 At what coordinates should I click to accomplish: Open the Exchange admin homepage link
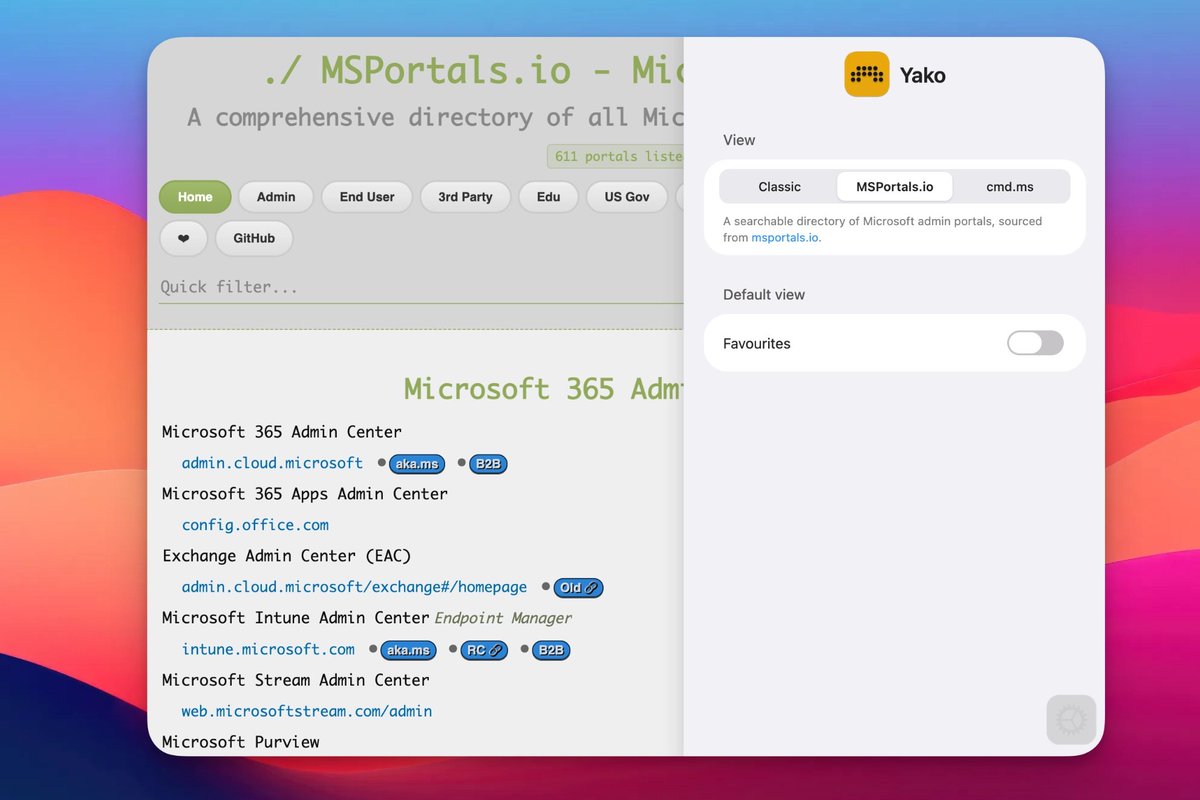point(354,587)
